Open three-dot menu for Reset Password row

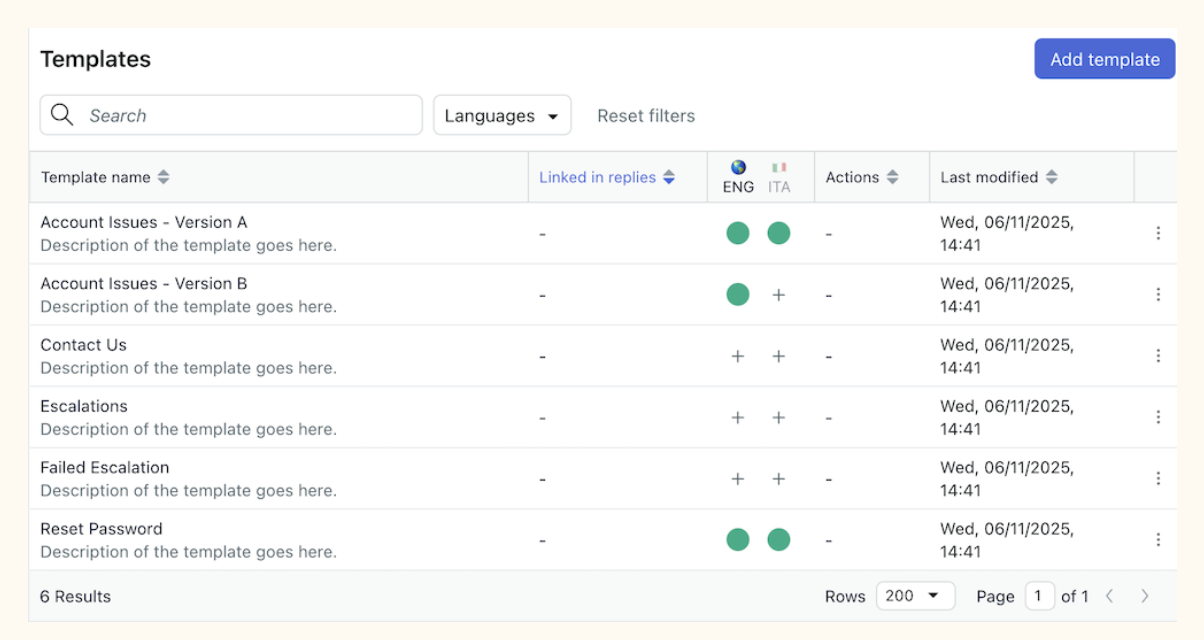1158,540
